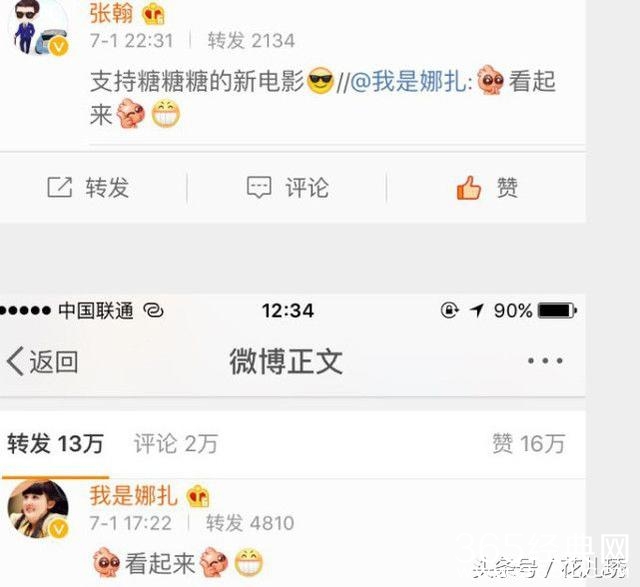Like the post with thumbs-up icon
640x587 pixels.
tap(469, 188)
